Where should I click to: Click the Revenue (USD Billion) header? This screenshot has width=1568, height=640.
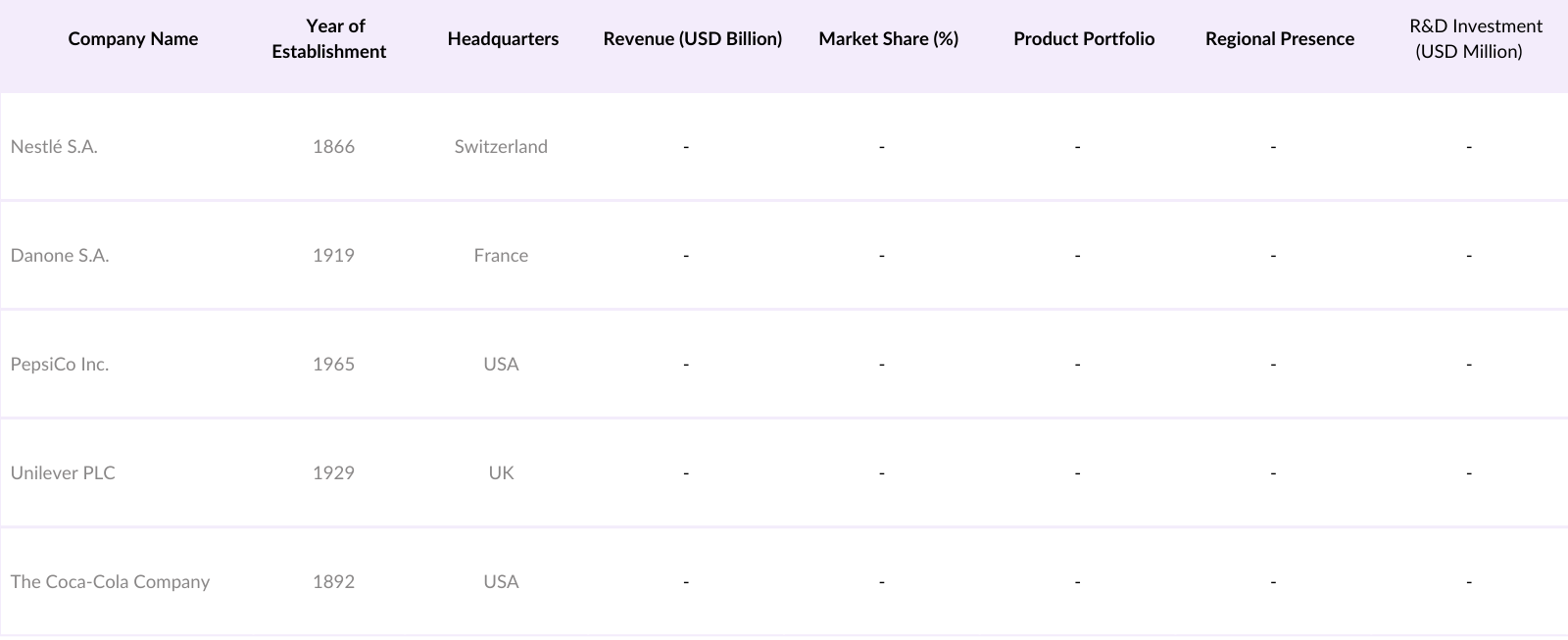click(x=693, y=39)
